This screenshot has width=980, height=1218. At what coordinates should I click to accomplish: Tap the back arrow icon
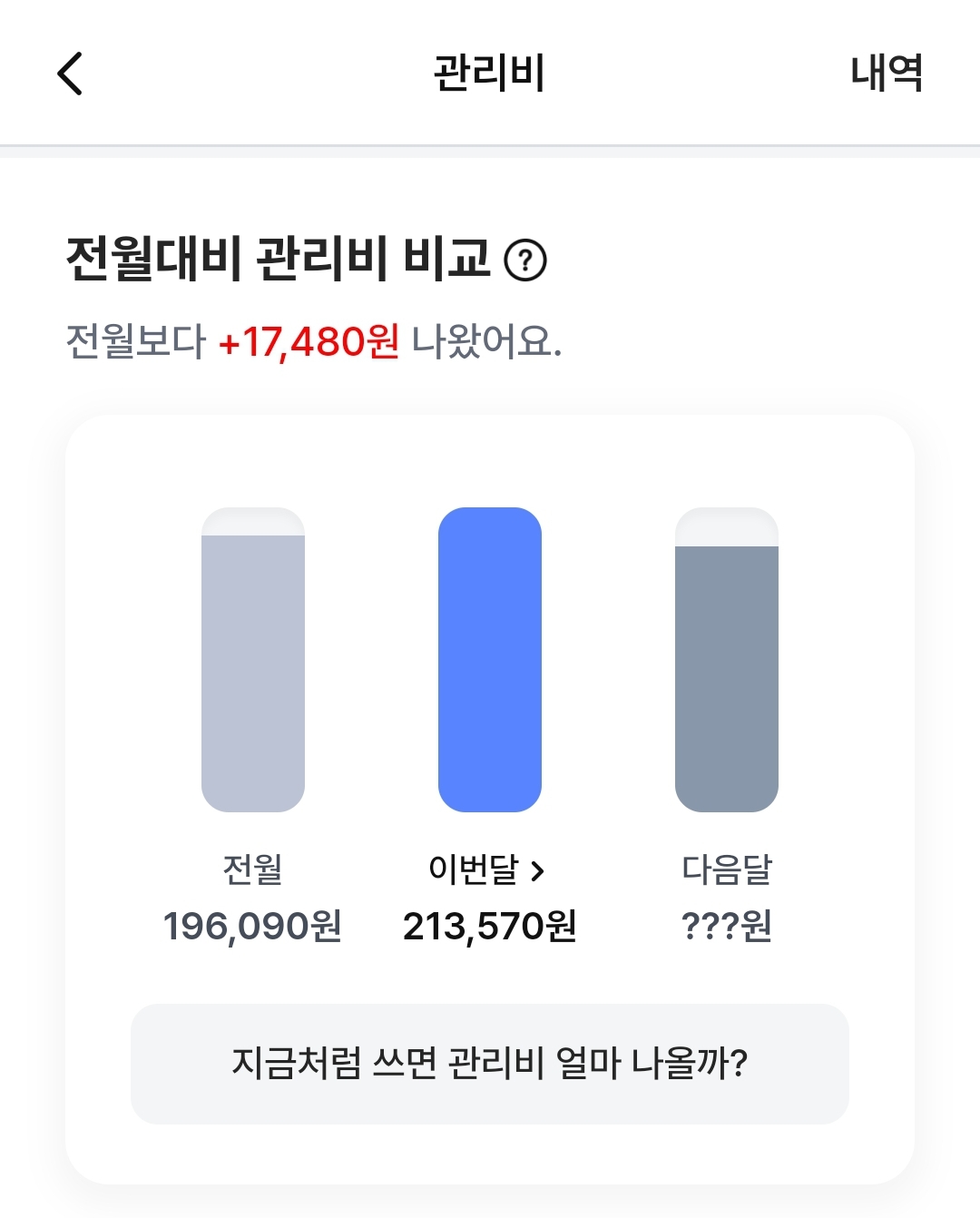coord(70,74)
